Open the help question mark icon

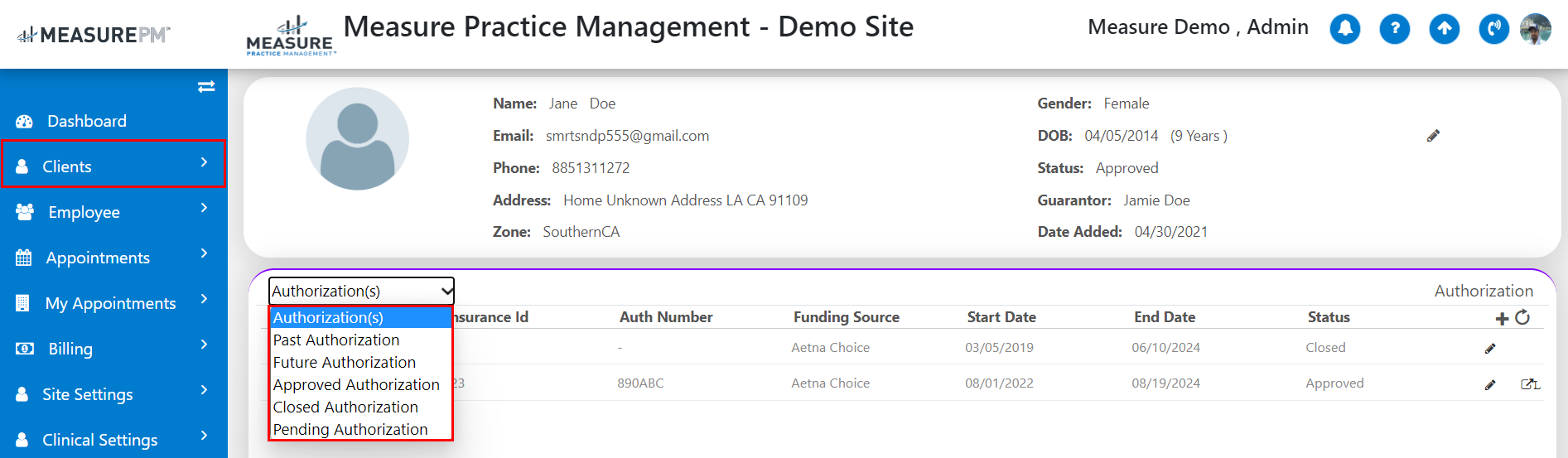(x=1394, y=29)
